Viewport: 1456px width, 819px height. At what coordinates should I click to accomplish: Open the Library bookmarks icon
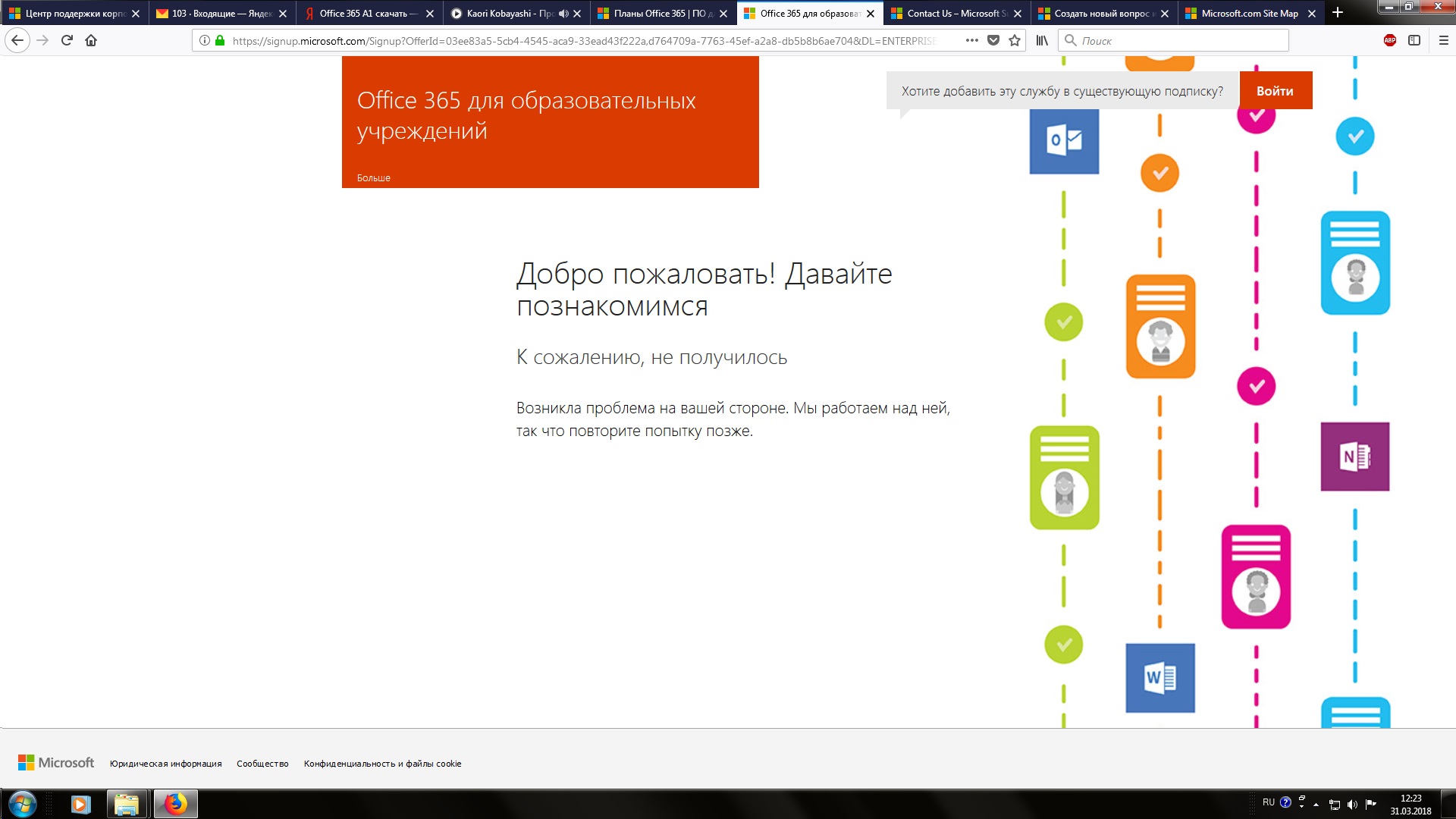click(1042, 40)
